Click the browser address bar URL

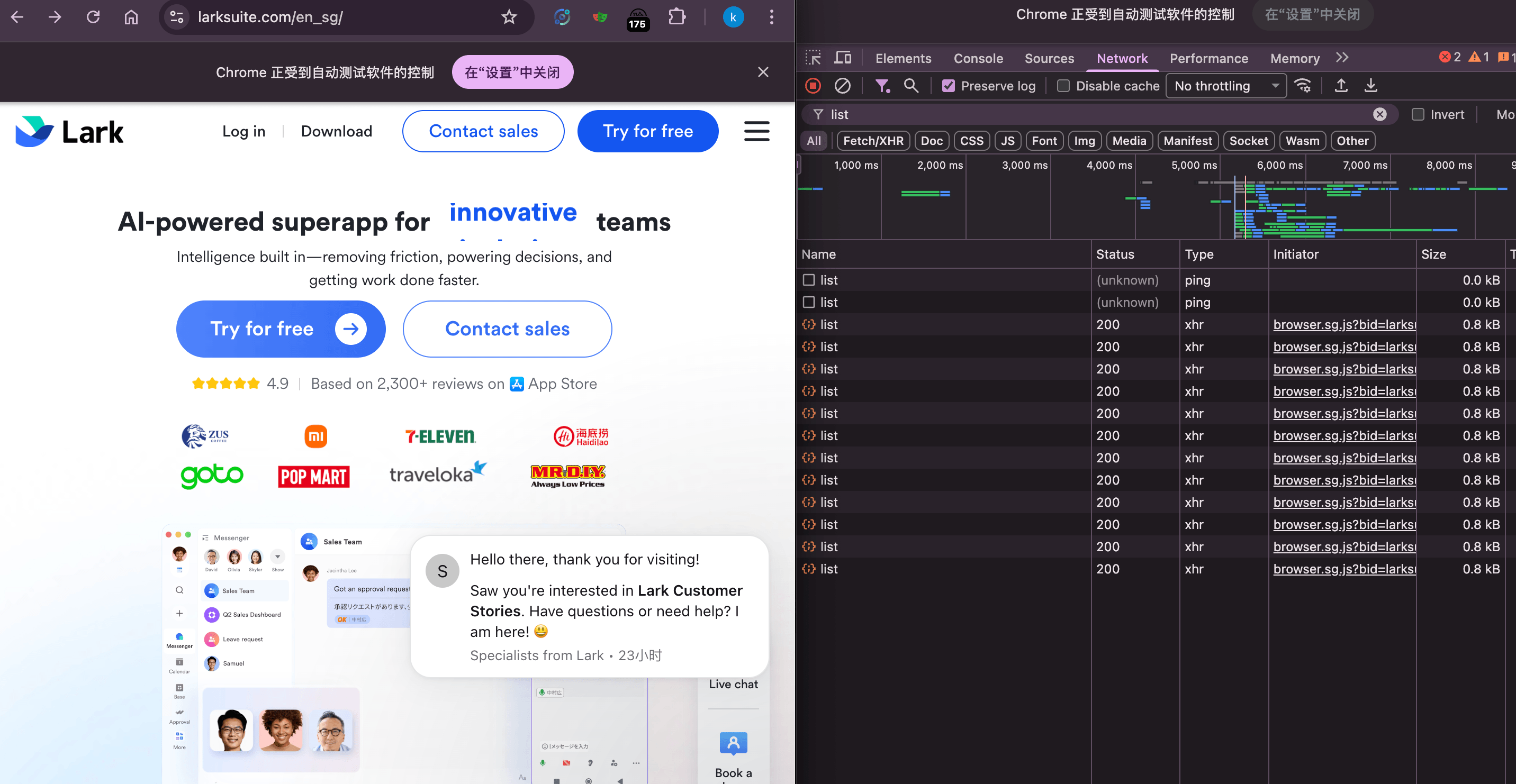pos(270,17)
